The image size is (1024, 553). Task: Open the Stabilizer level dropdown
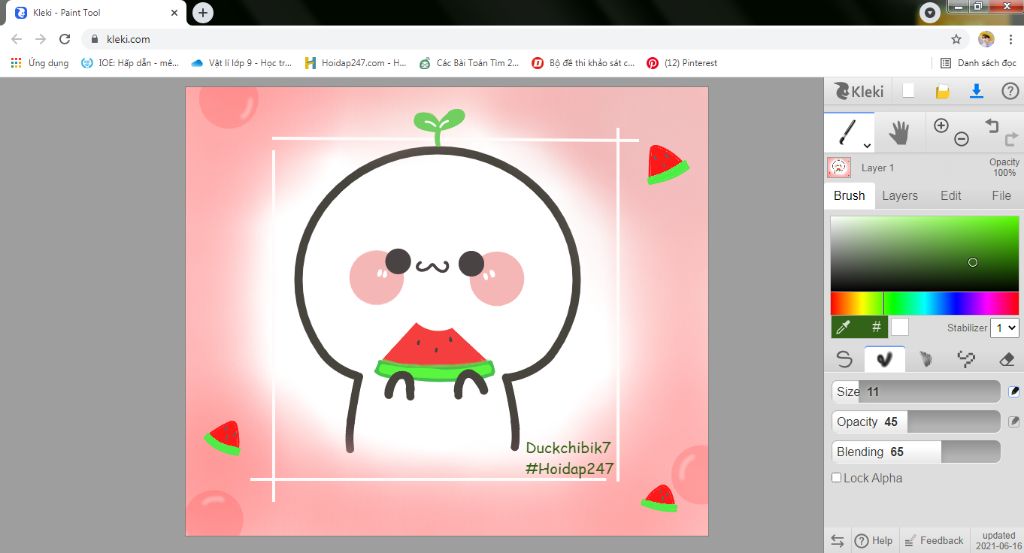click(x=1004, y=328)
